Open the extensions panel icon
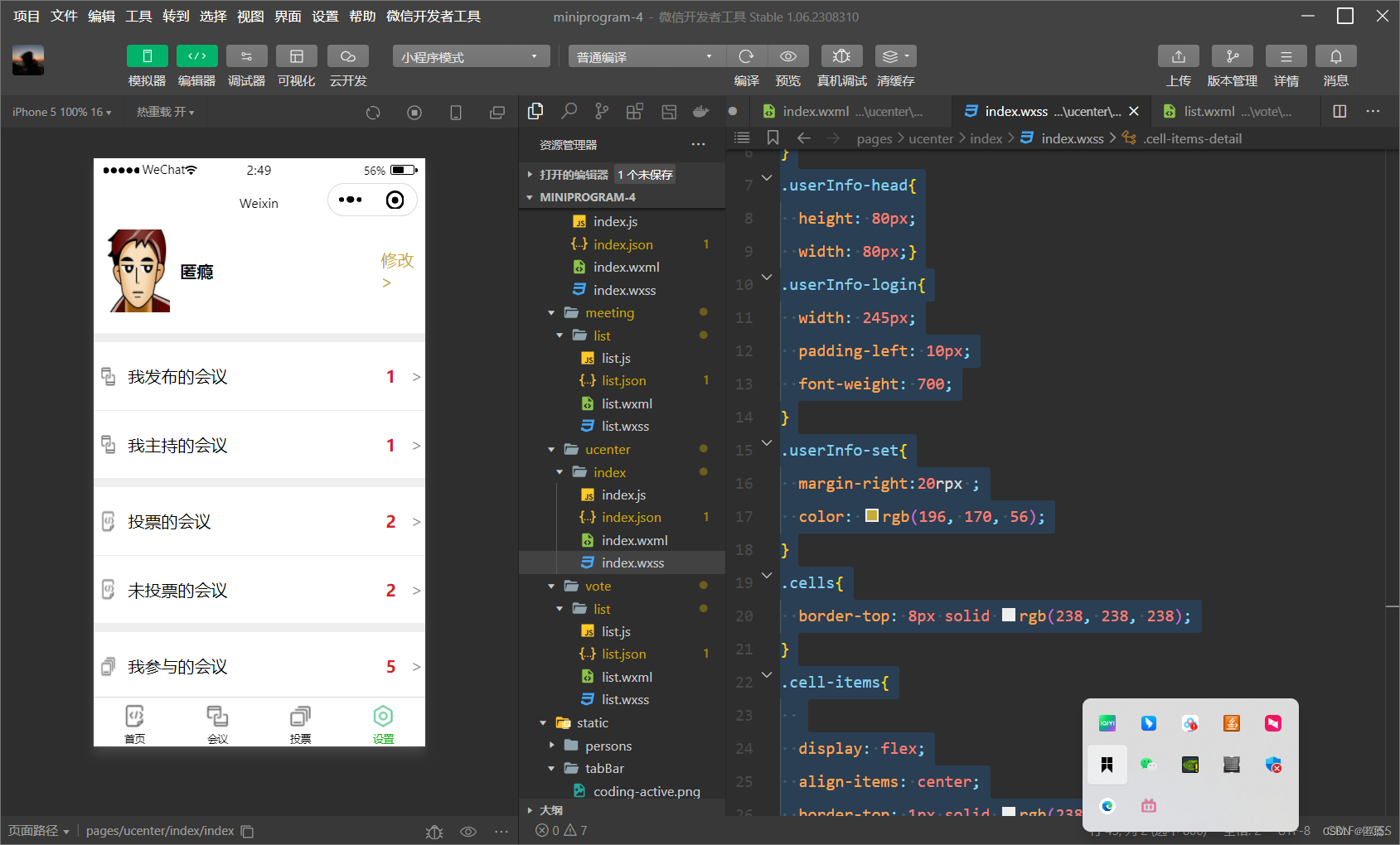The height and width of the screenshot is (845, 1400). pos(635,111)
